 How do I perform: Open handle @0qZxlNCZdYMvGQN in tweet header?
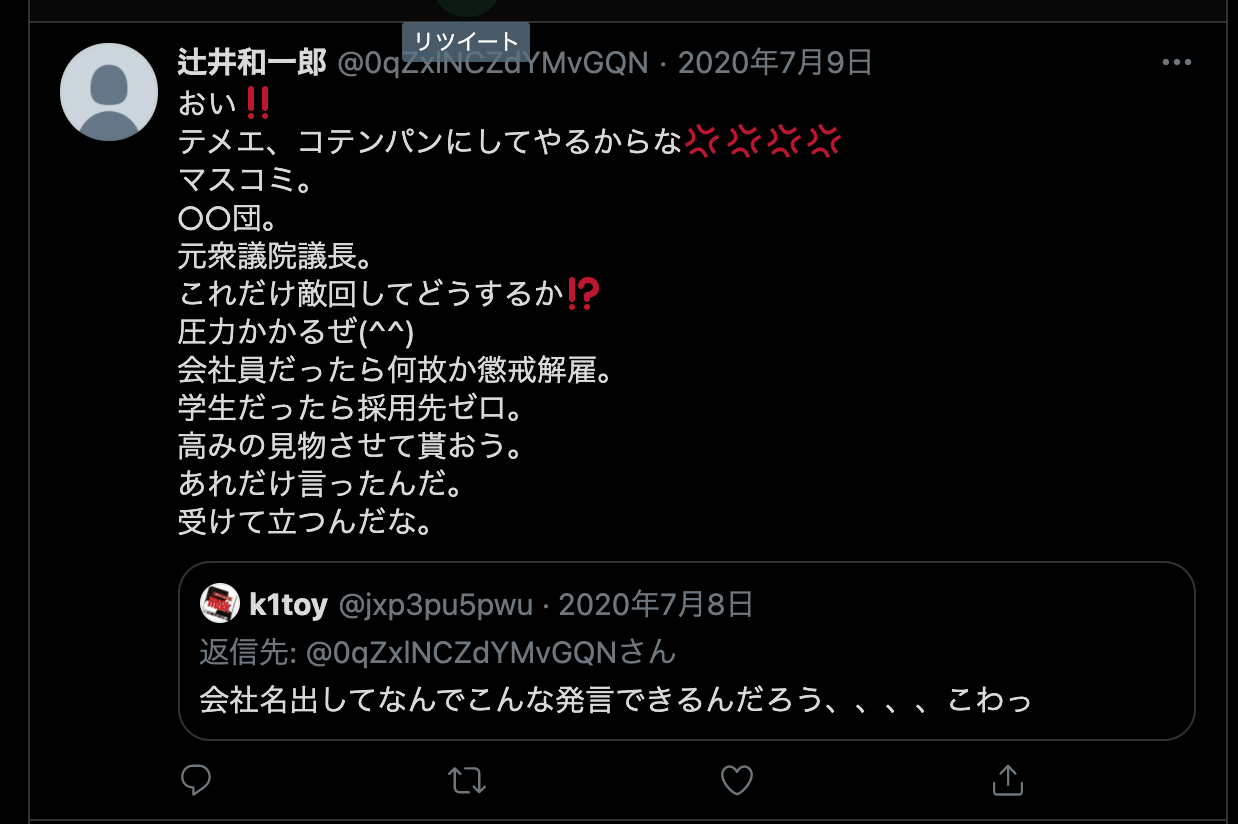(x=492, y=63)
